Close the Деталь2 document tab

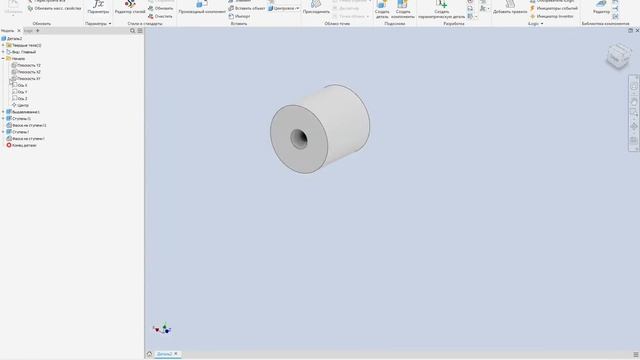[176, 354]
